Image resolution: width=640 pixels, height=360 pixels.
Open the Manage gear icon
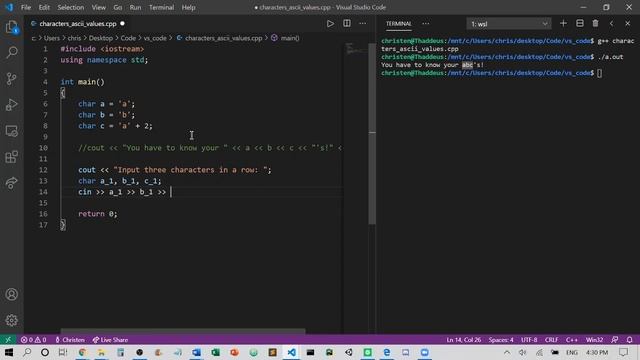pos(12,320)
